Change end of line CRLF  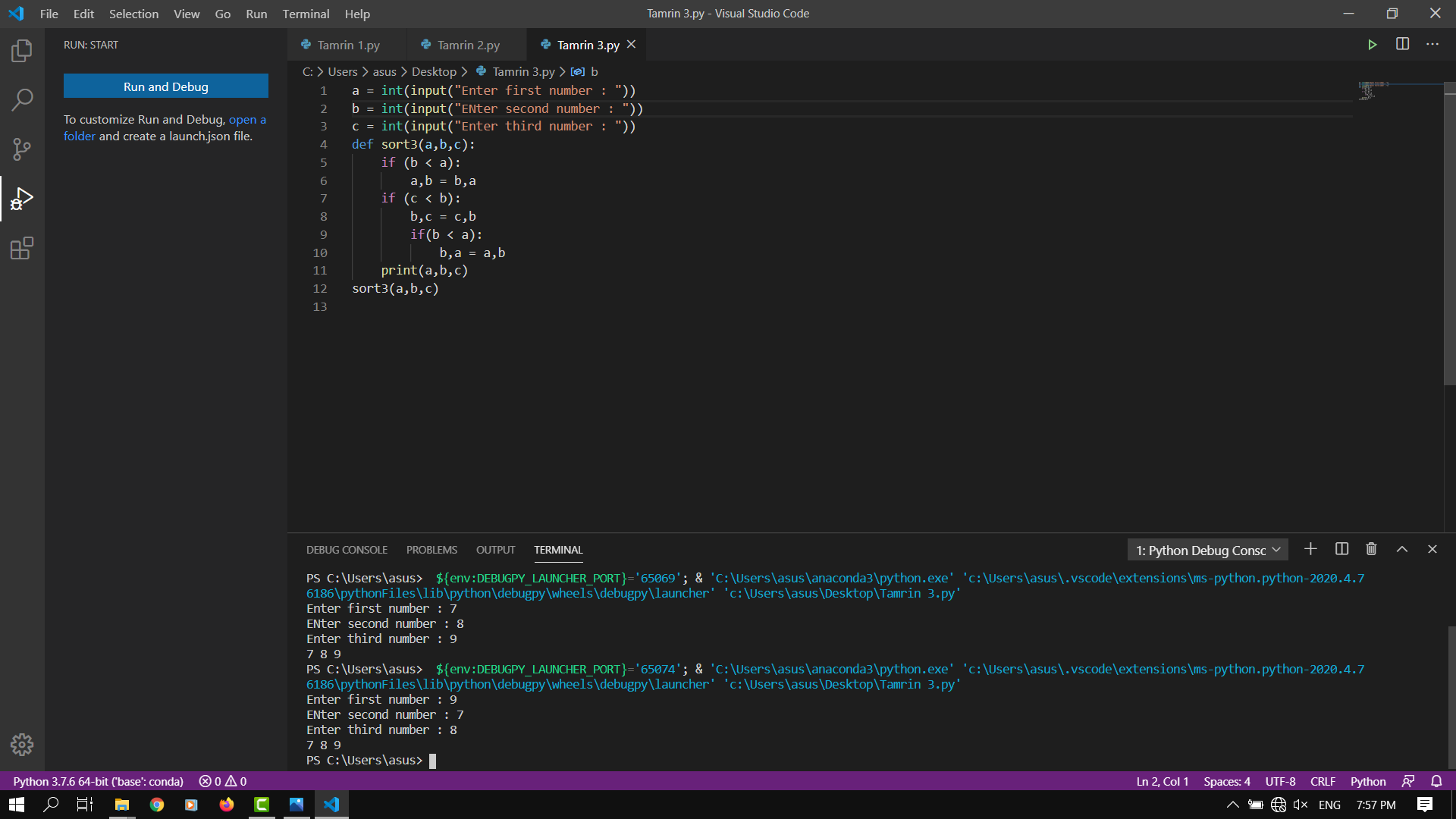click(x=1323, y=781)
